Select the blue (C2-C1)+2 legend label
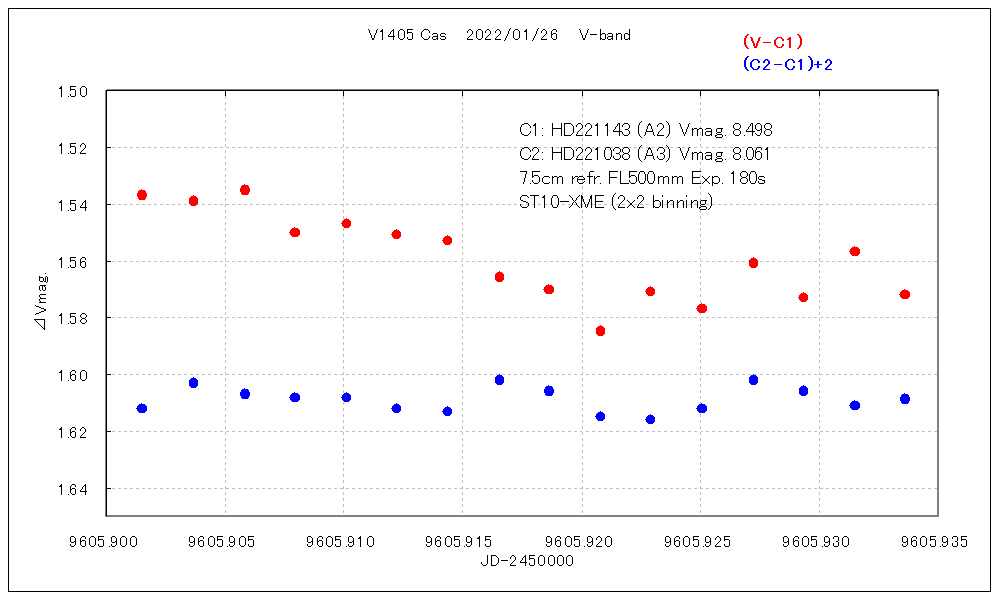The height and width of the screenshot is (600, 1000). coord(788,64)
